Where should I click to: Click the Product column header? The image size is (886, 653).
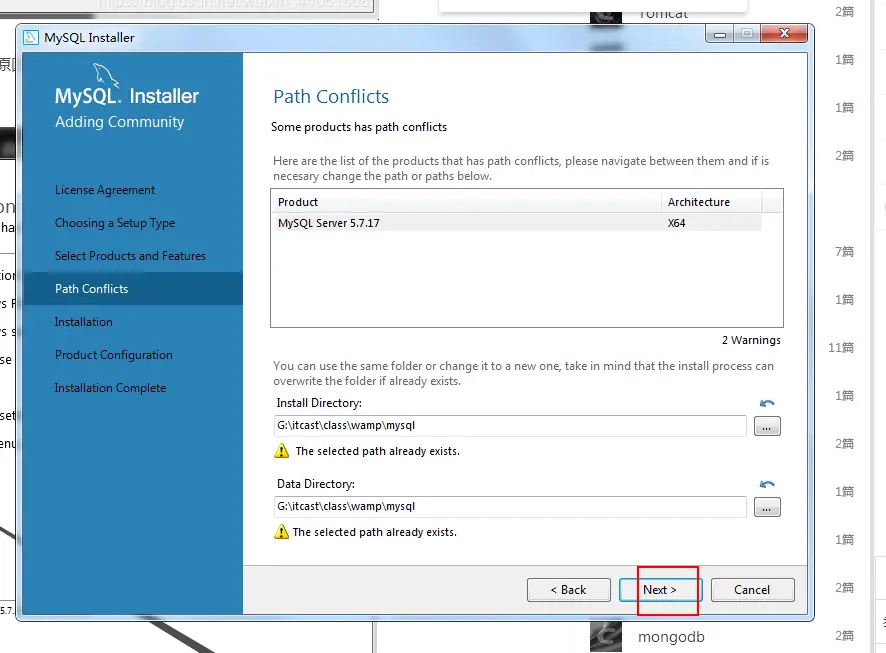[466, 202]
